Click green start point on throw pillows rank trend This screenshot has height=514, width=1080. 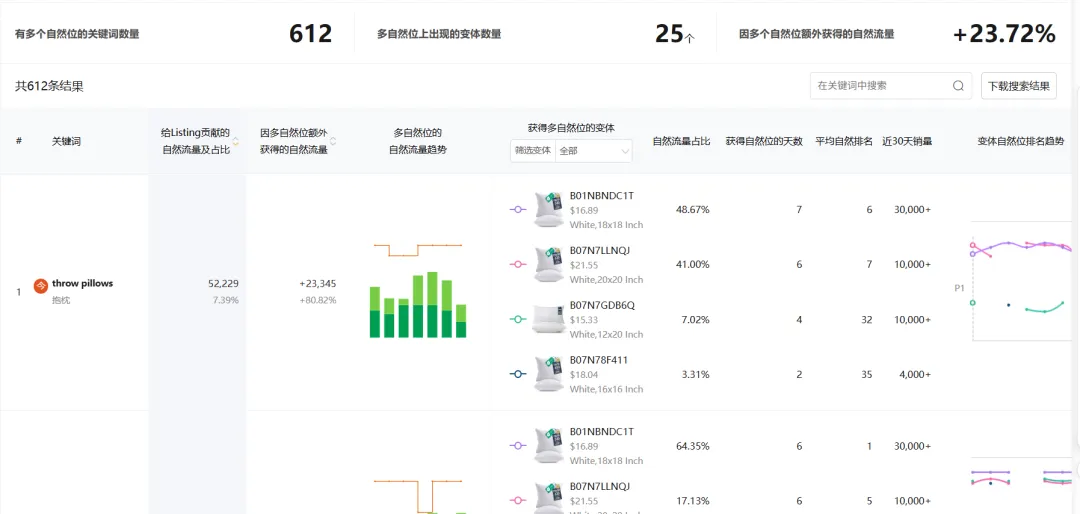tap(973, 302)
